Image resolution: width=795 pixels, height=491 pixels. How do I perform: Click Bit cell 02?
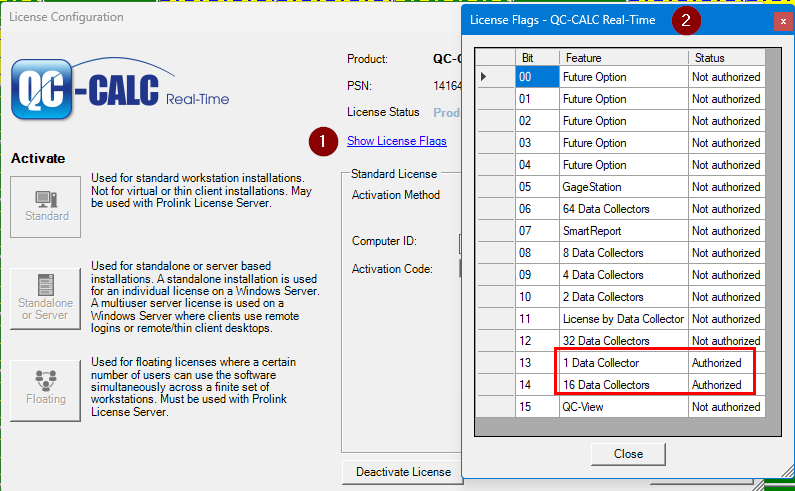click(x=537, y=121)
